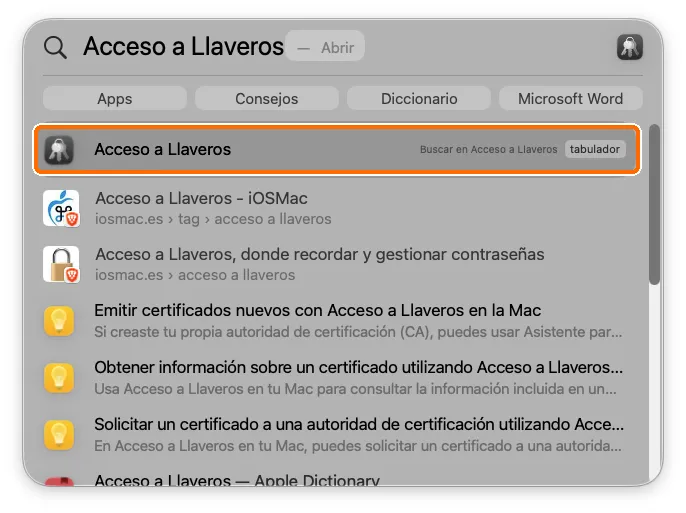The image size is (686, 513).
Task: Click the tabulador key badge
Action: point(595,149)
